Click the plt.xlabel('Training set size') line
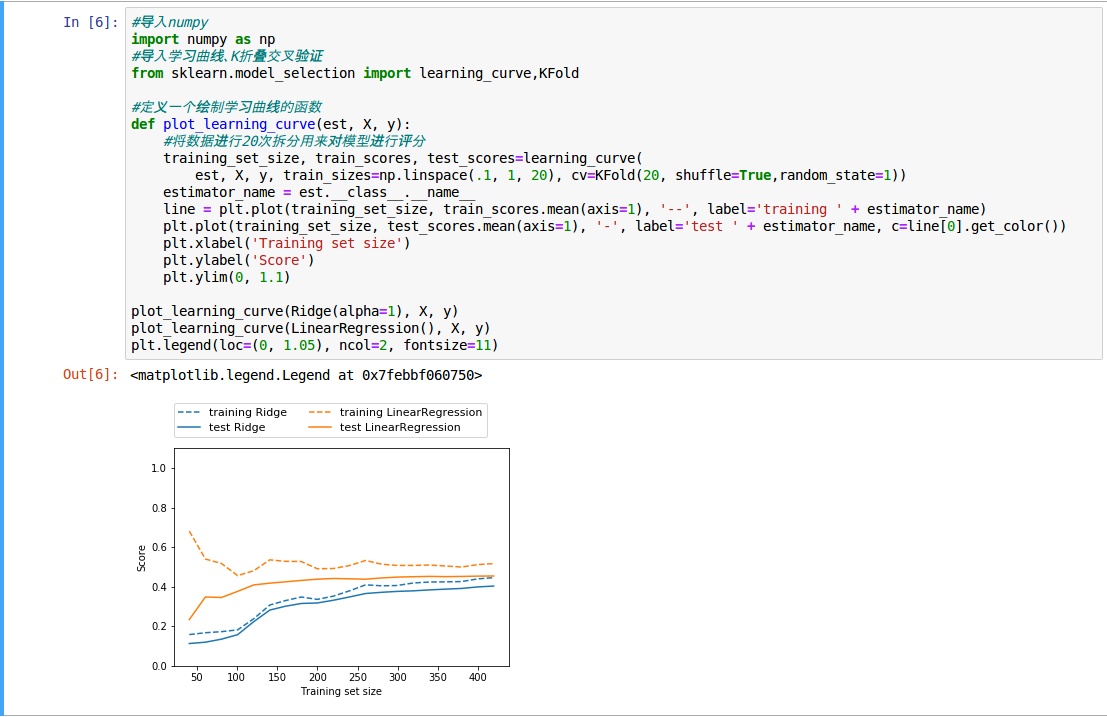 coord(287,243)
